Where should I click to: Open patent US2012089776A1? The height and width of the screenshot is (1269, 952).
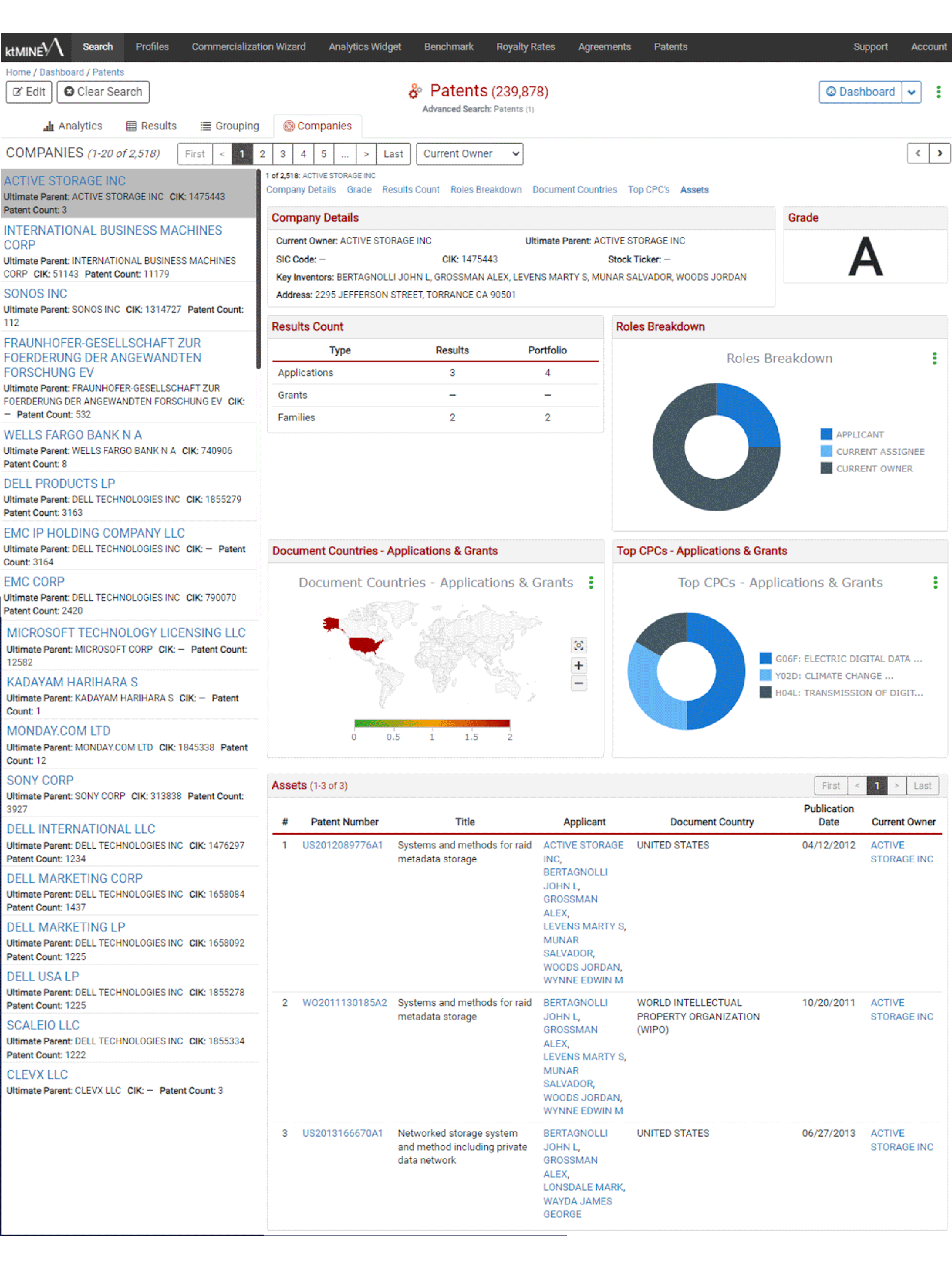pyautogui.click(x=343, y=846)
